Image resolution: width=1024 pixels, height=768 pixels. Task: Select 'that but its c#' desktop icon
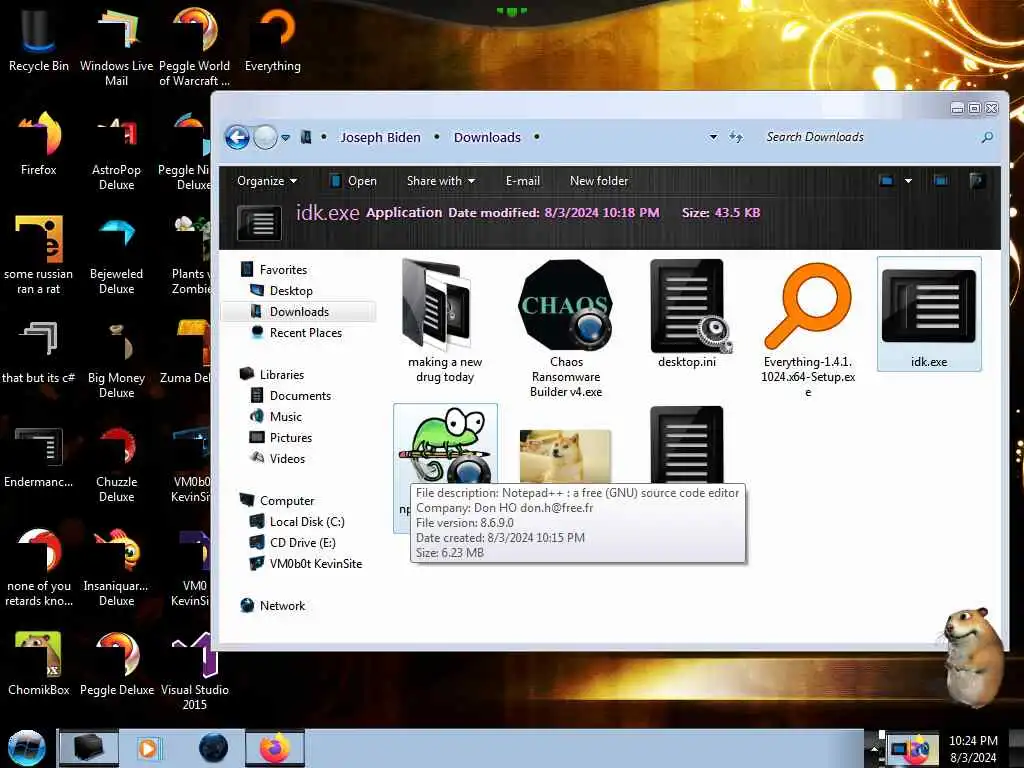pyautogui.click(x=39, y=353)
